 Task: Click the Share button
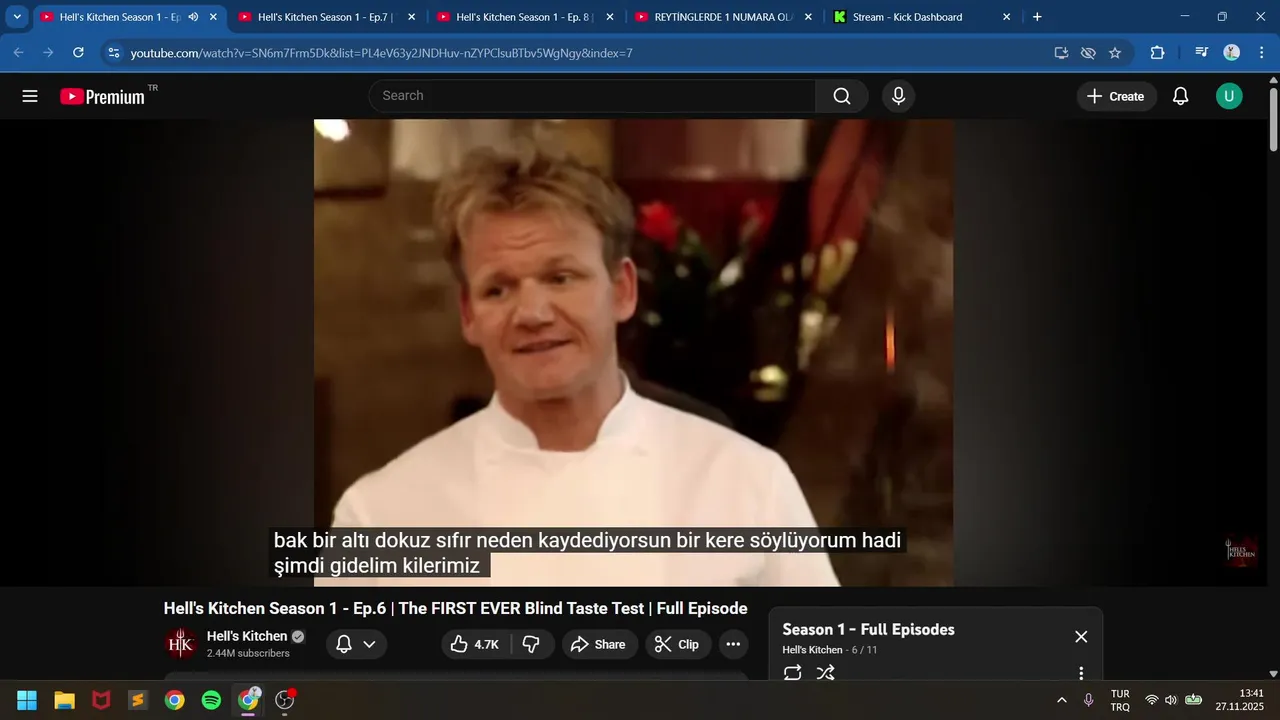tap(598, 644)
